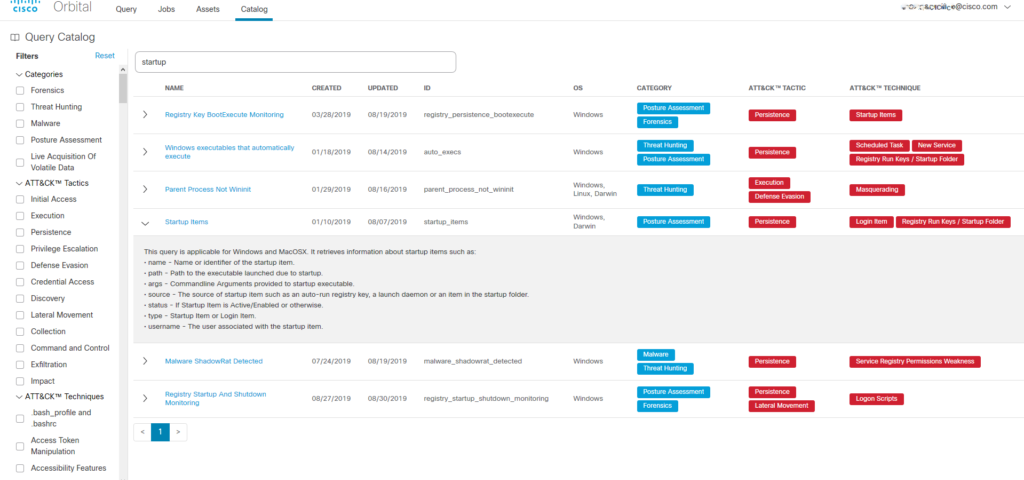Click the Query Catalog book icon
The height and width of the screenshot is (480, 1024).
(15, 37)
